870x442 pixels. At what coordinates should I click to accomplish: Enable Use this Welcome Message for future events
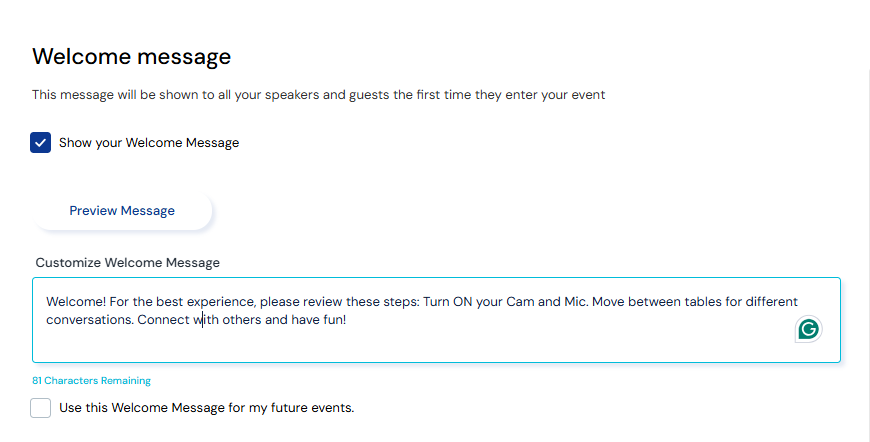click(41, 408)
